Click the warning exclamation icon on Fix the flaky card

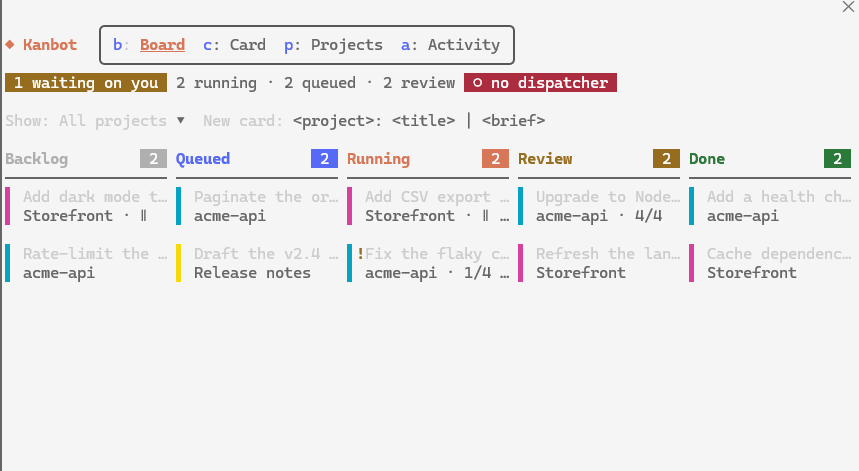360,254
